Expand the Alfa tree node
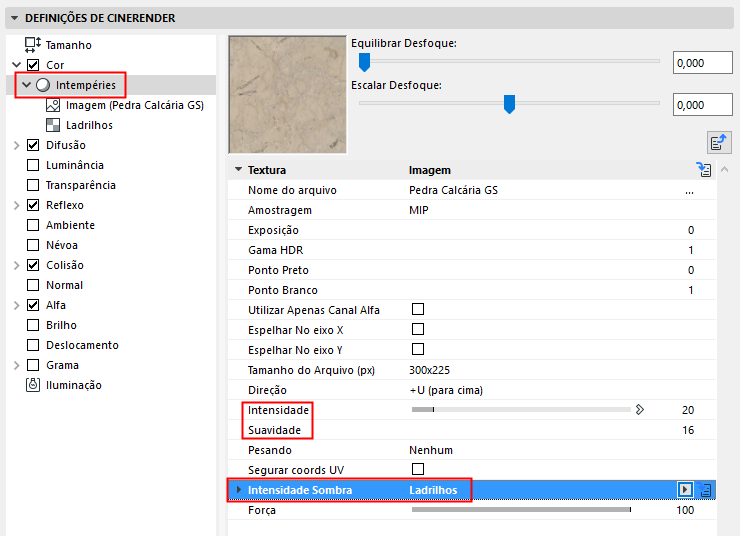The height and width of the screenshot is (536, 740). point(17,305)
